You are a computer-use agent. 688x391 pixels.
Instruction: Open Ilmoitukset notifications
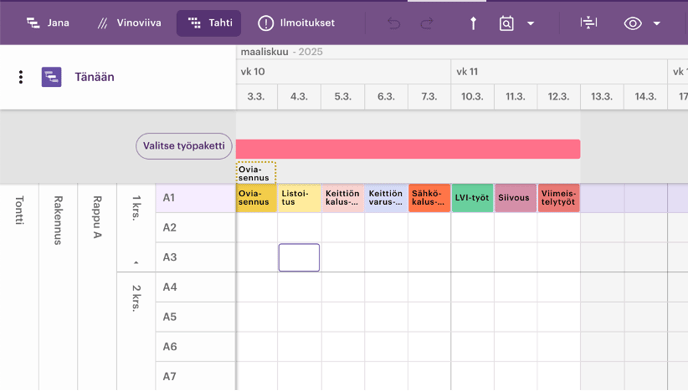pyautogui.click(x=296, y=23)
